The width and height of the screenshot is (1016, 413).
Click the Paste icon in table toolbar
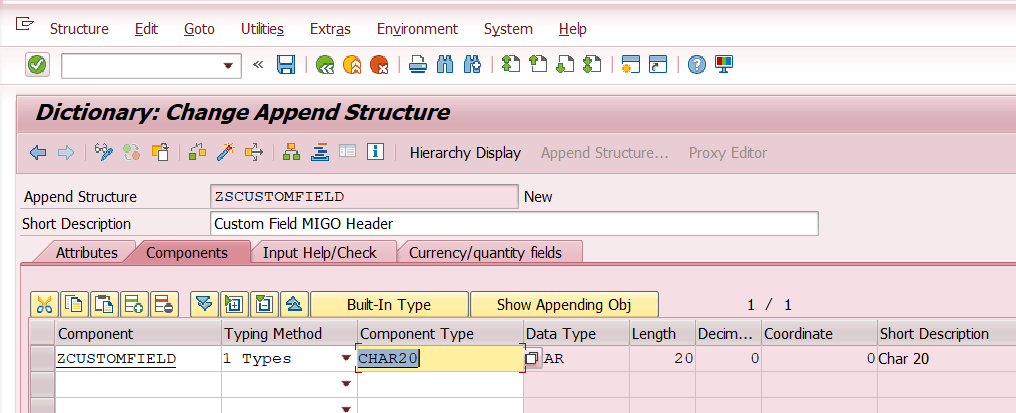coord(104,304)
